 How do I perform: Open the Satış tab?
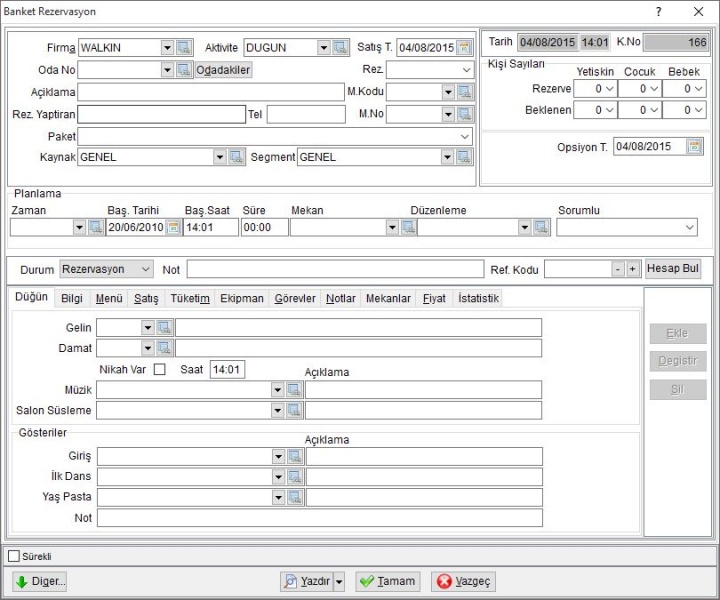pyautogui.click(x=146, y=298)
